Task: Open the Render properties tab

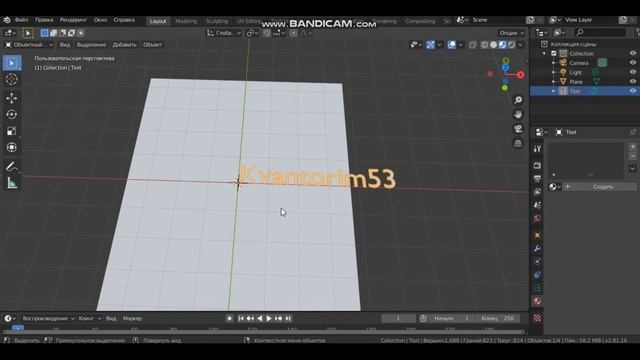Action: (537, 165)
